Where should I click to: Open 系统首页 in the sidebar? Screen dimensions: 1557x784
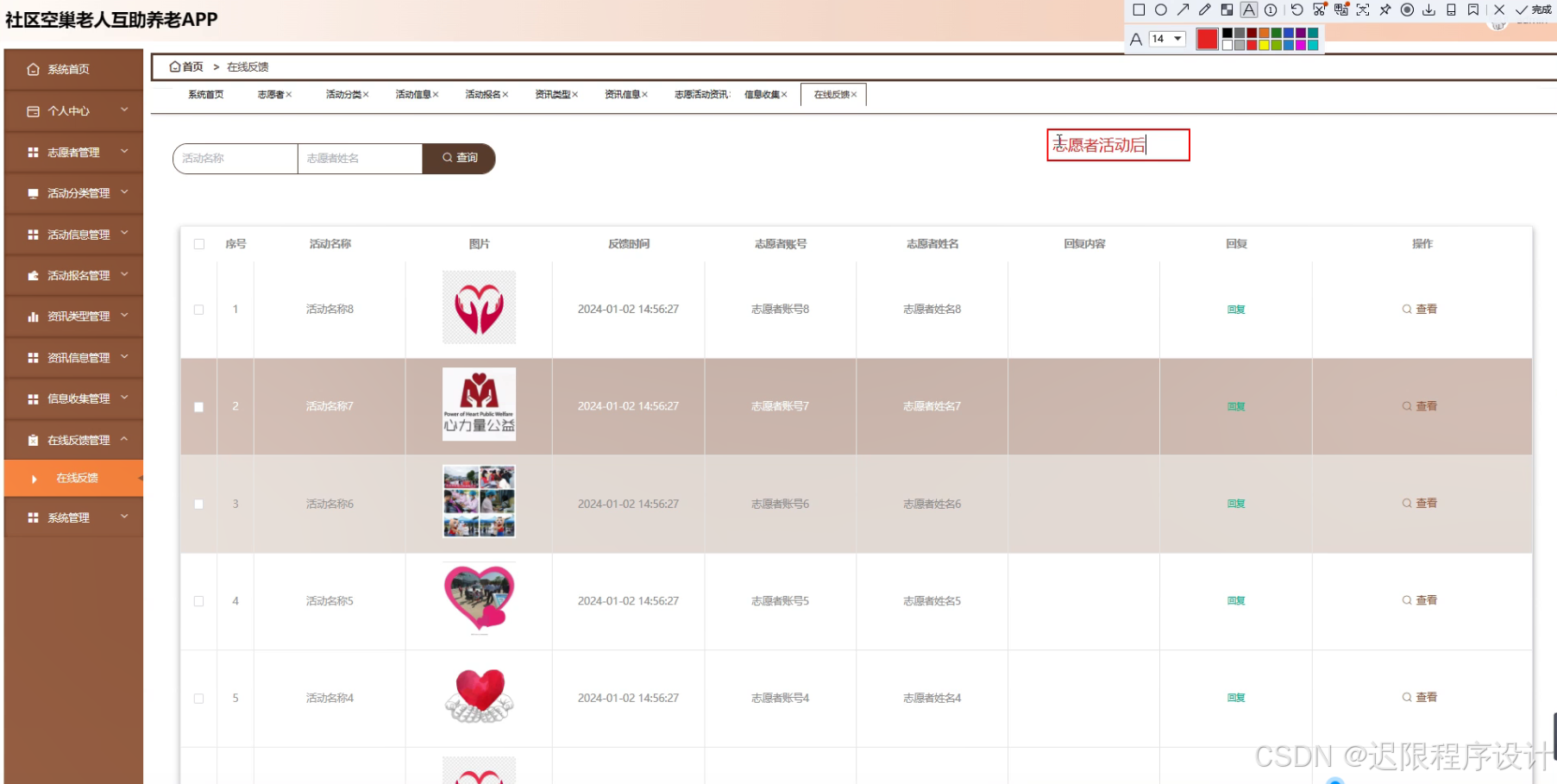pyautogui.click(x=73, y=69)
